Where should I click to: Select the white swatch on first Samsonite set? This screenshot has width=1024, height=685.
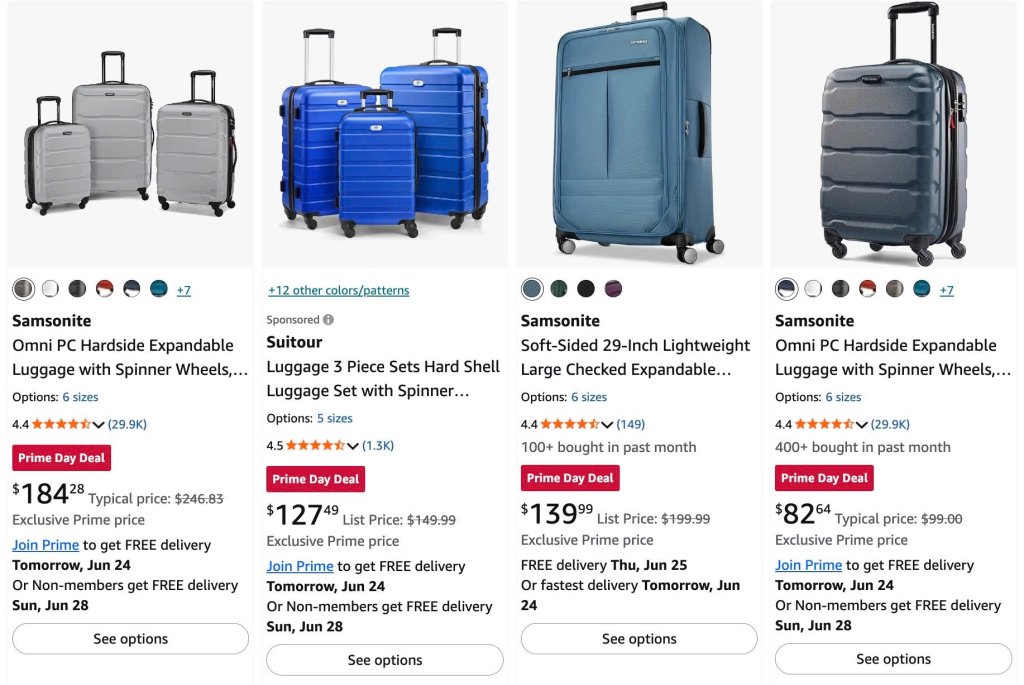coord(50,289)
